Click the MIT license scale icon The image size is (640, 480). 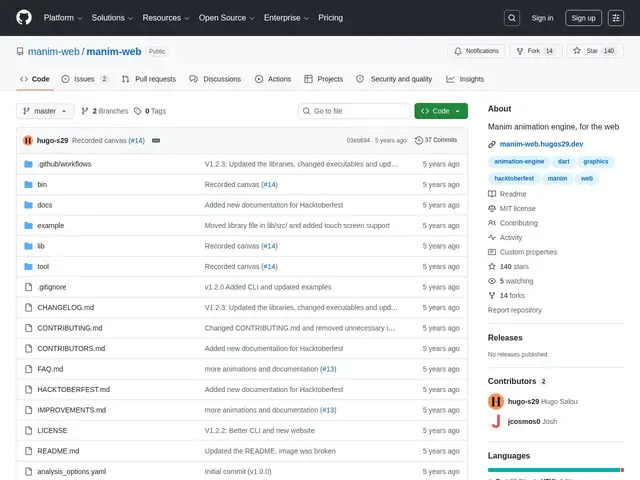492,209
